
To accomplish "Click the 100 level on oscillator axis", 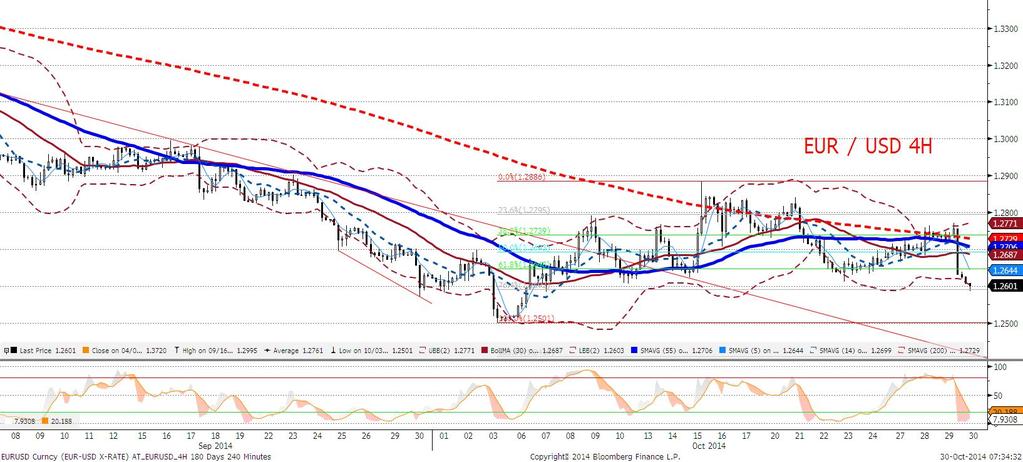I will point(998,367).
